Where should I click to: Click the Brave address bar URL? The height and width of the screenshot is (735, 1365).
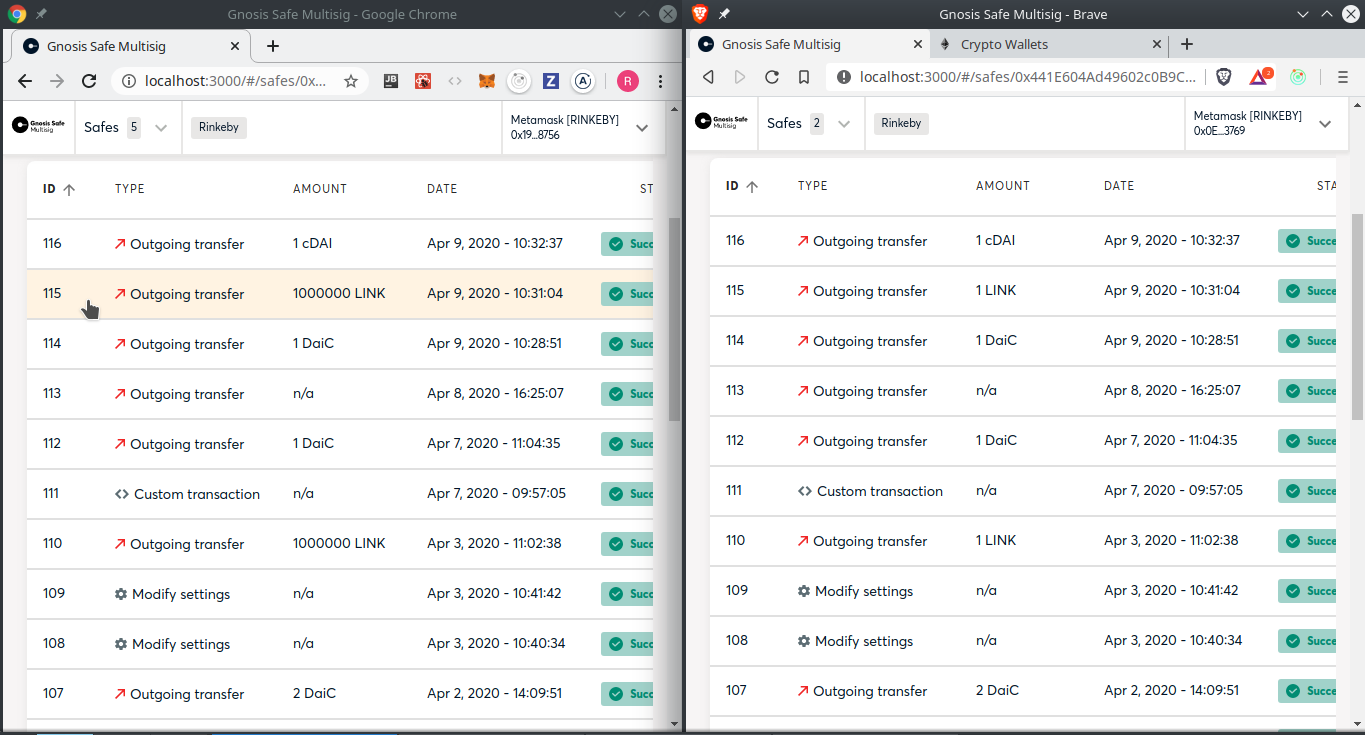pyautogui.click(x=1028, y=77)
